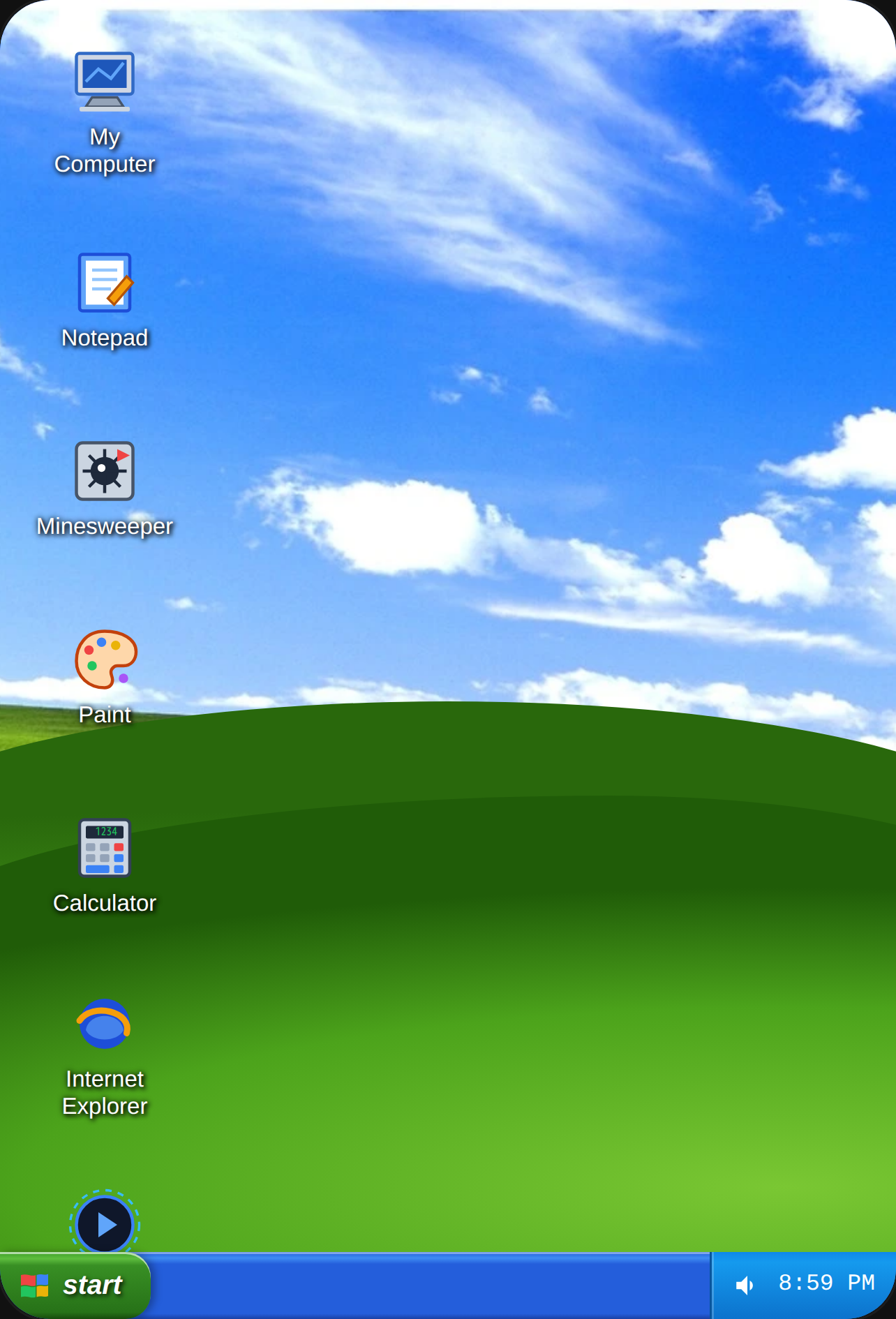Click the Internet Explorer label text

pos(105,1092)
